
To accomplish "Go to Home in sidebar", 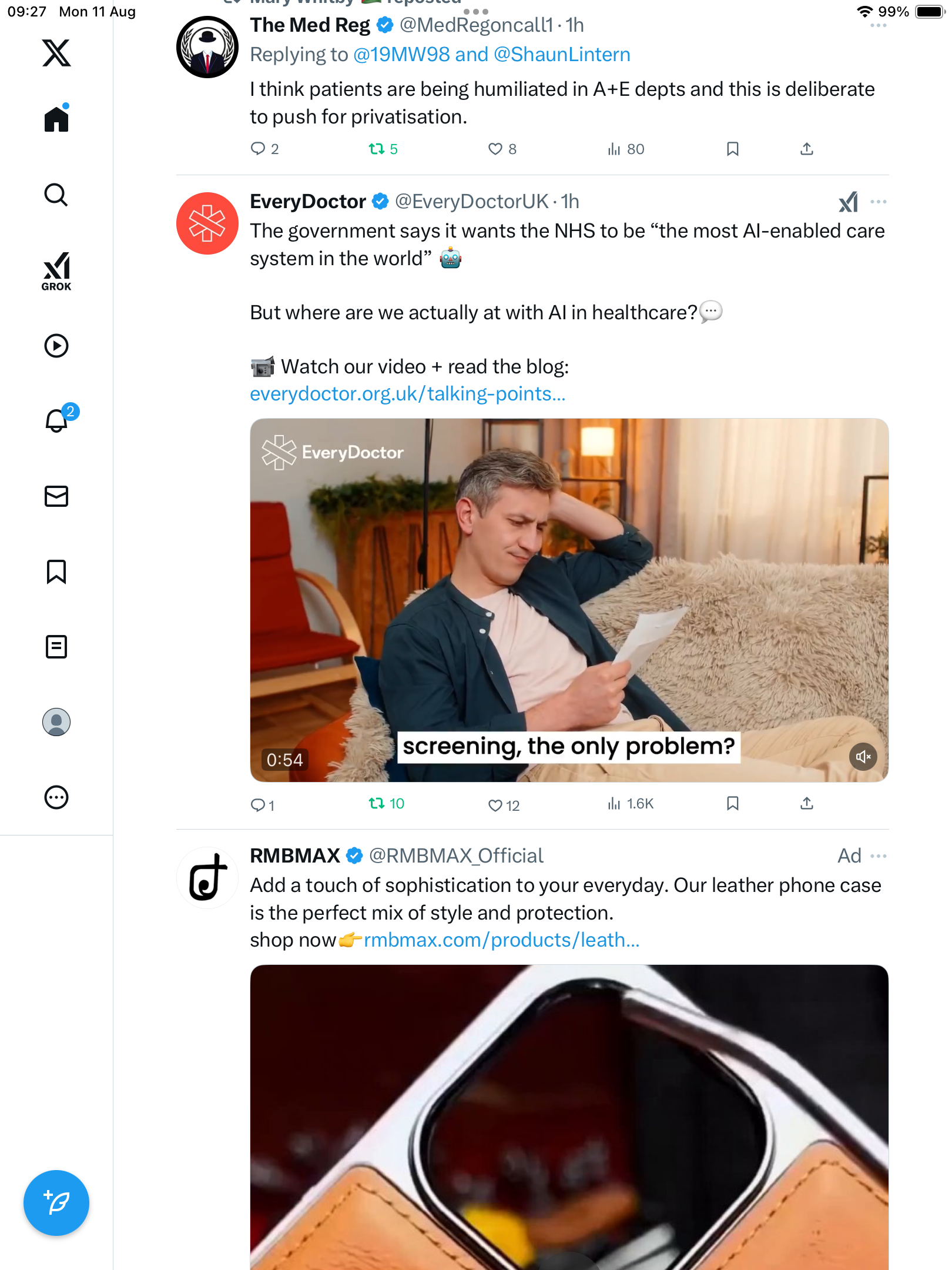I will click(56, 119).
